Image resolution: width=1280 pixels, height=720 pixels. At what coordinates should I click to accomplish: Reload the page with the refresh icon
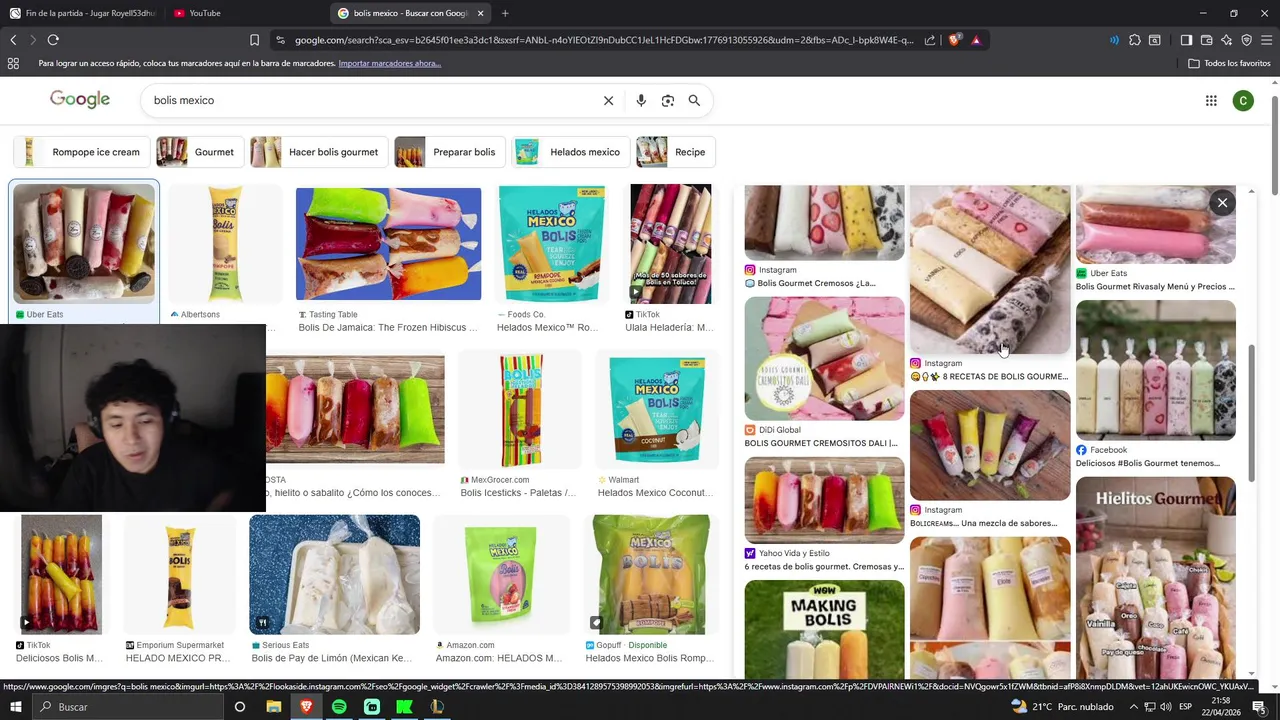point(53,40)
